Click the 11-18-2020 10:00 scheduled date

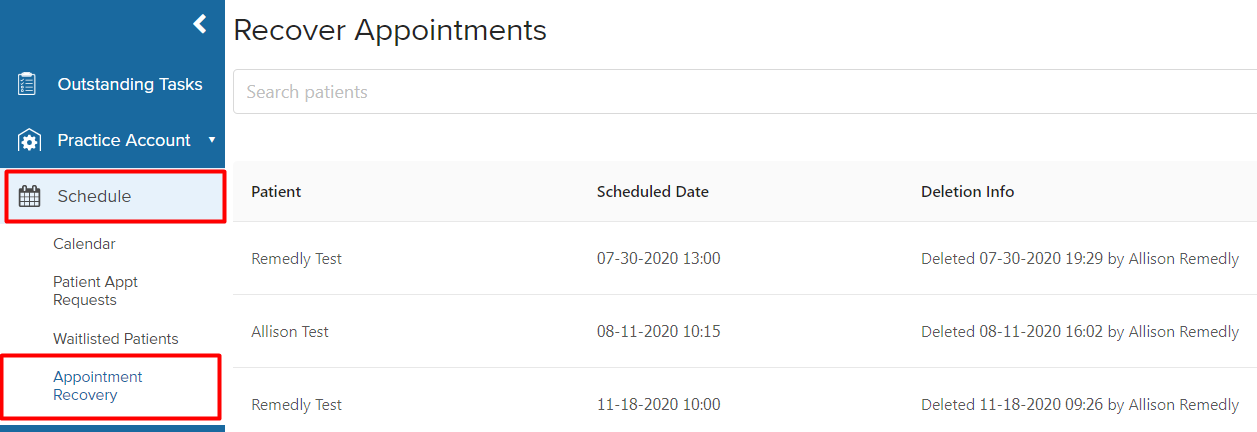[659, 405]
